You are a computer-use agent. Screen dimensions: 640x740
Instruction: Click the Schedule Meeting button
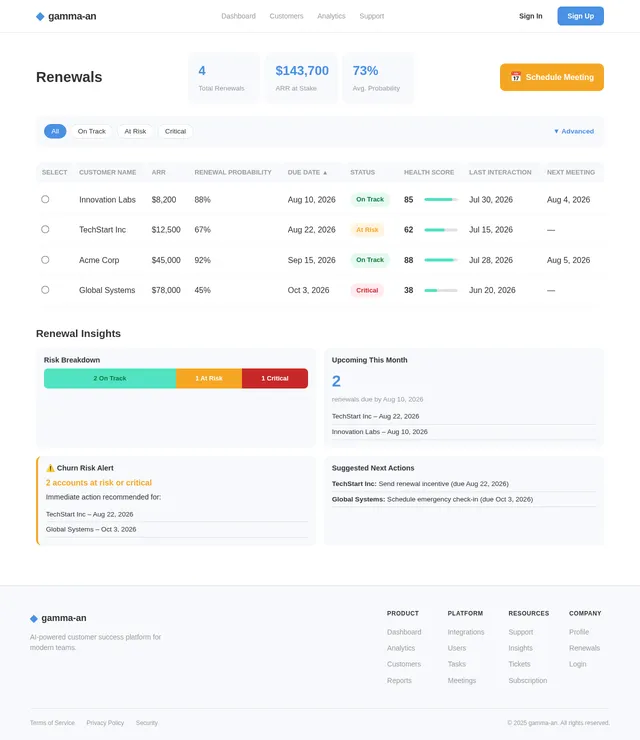click(552, 77)
